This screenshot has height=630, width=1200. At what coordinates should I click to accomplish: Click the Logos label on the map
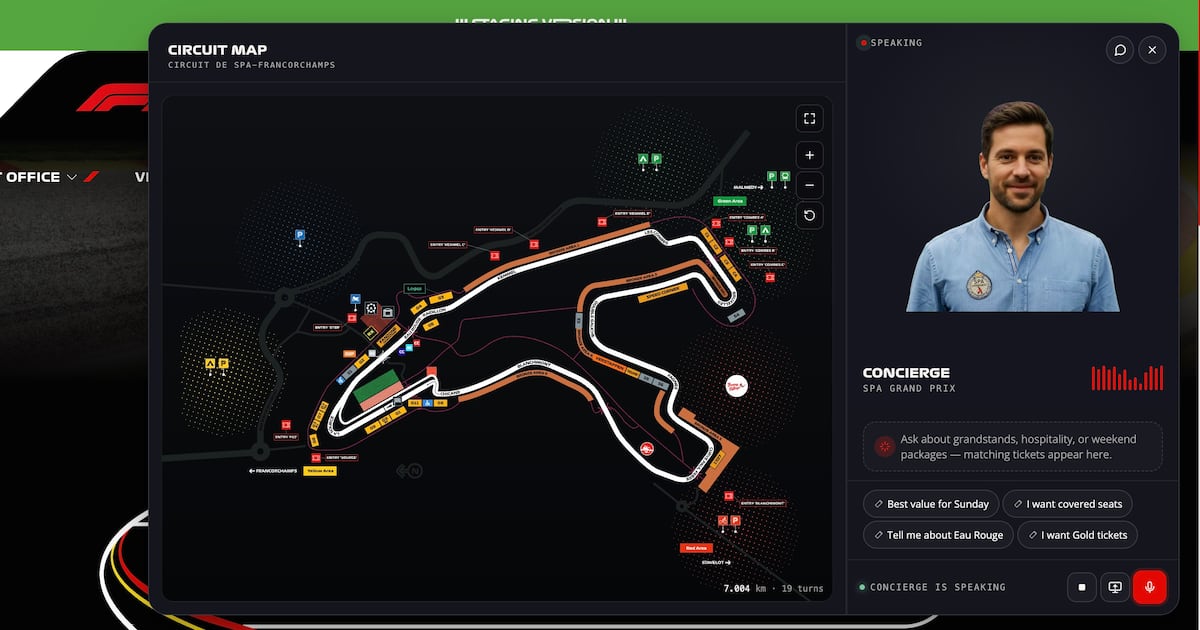pos(415,288)
